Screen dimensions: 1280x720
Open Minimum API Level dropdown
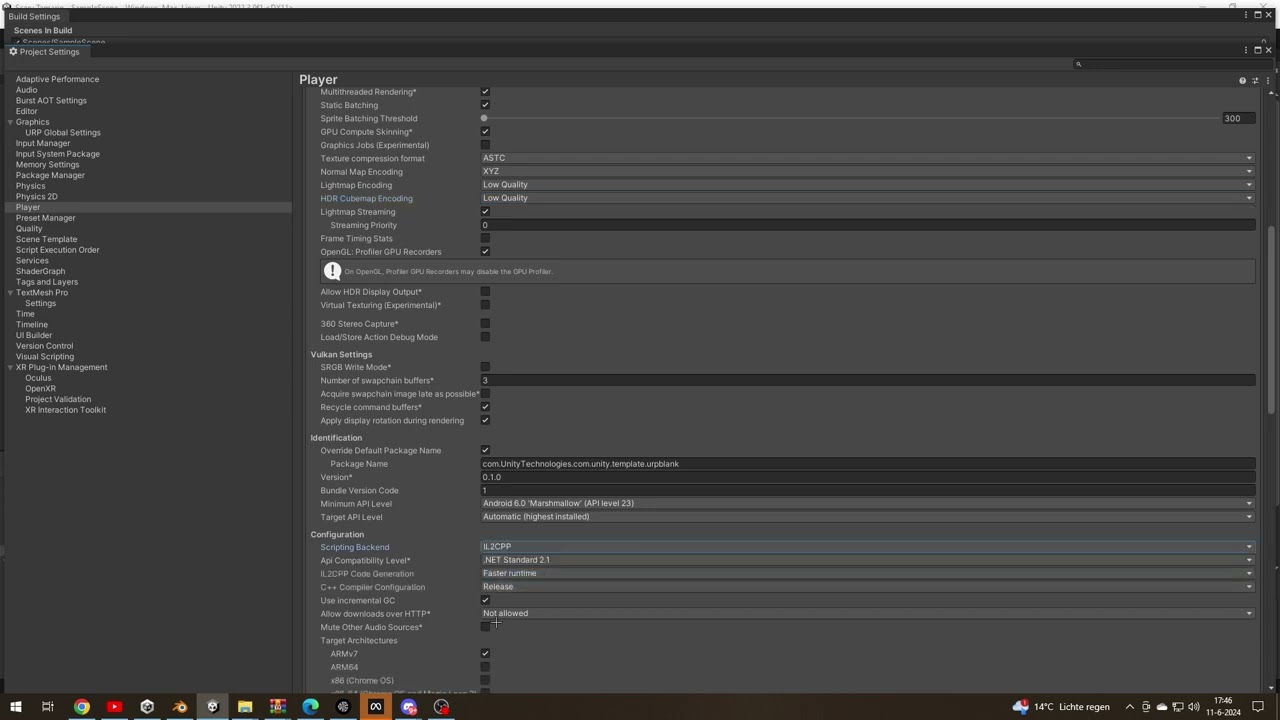pyautogui.click(x=867, y=504)
